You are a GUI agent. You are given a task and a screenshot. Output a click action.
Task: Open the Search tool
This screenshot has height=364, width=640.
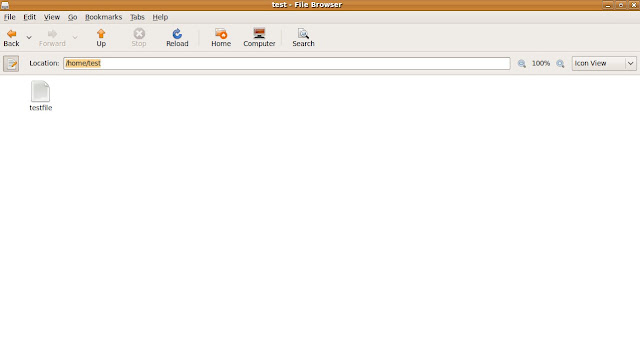coord(303,38)
